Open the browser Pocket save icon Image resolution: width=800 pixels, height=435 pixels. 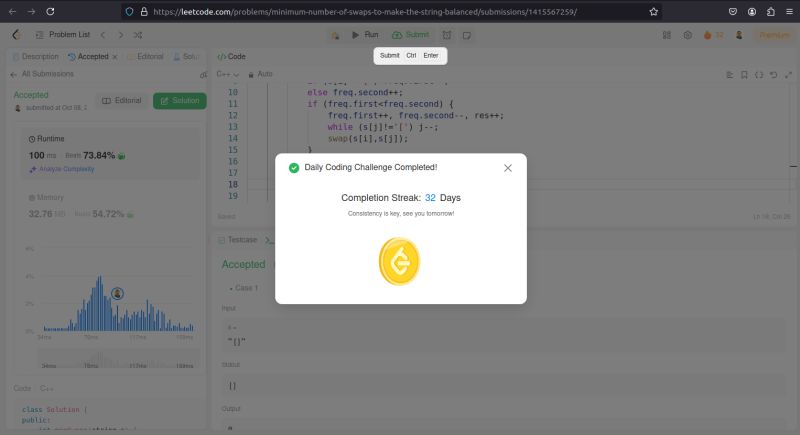click(733, 12)
